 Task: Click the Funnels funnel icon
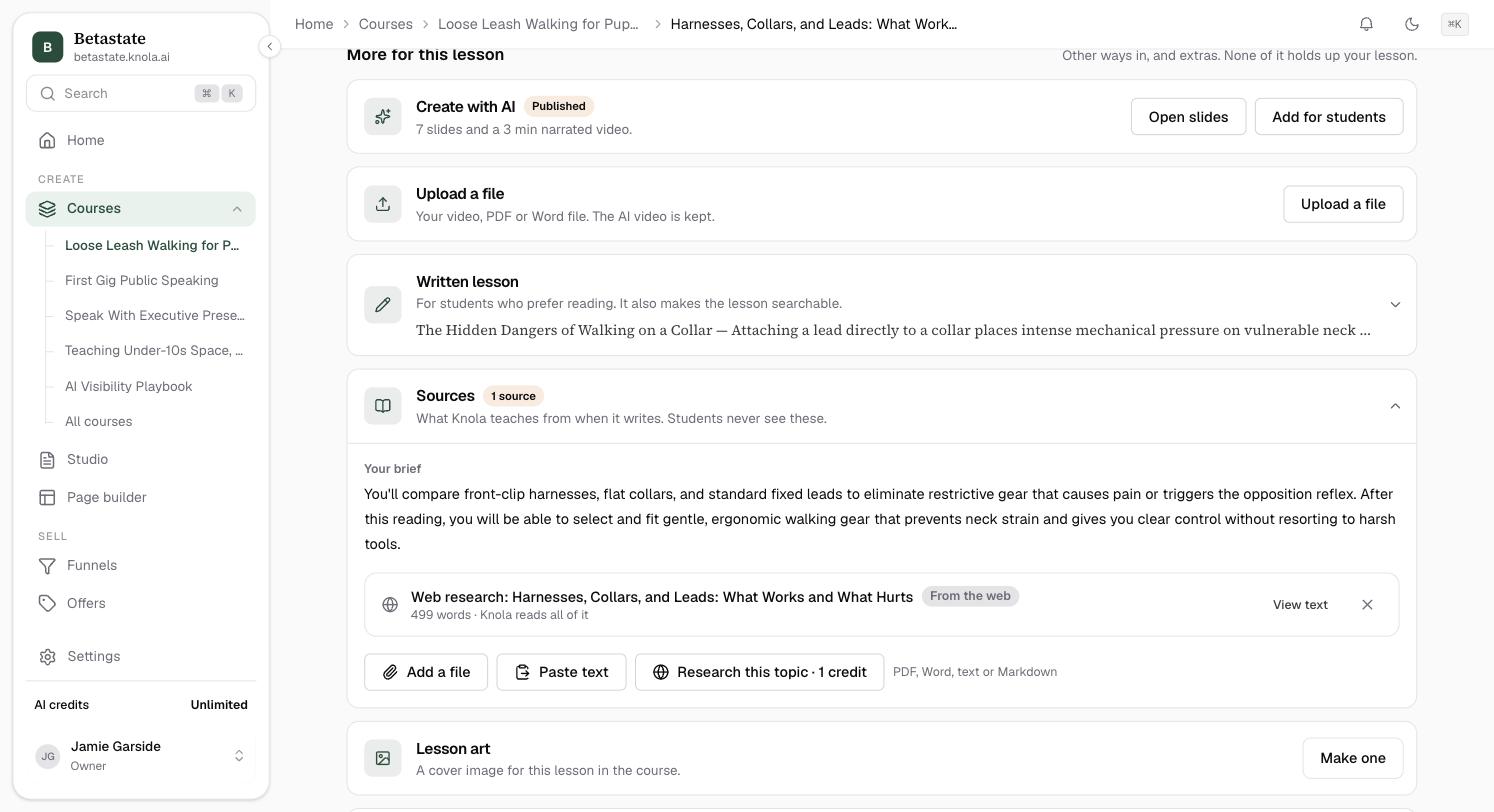point(47,565)
